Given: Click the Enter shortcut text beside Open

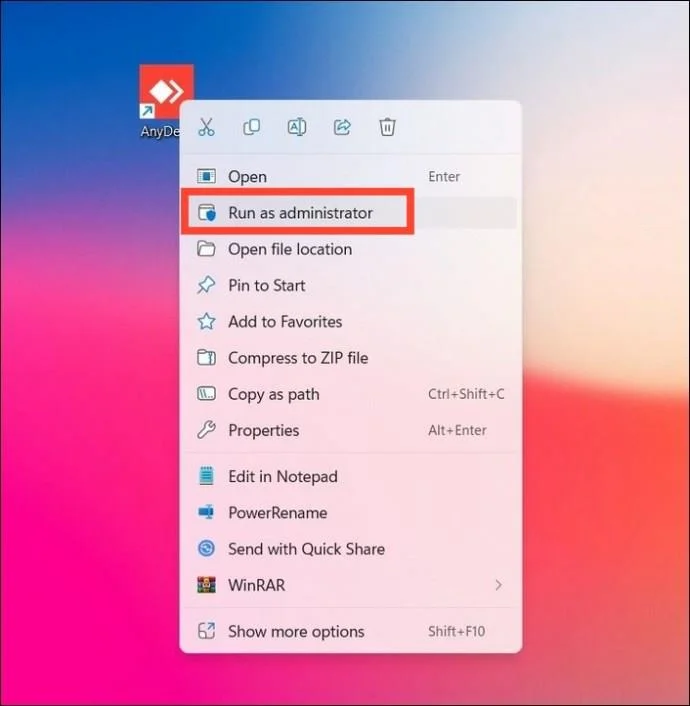Looking at the screenshot, I should (x=444, y=176).
